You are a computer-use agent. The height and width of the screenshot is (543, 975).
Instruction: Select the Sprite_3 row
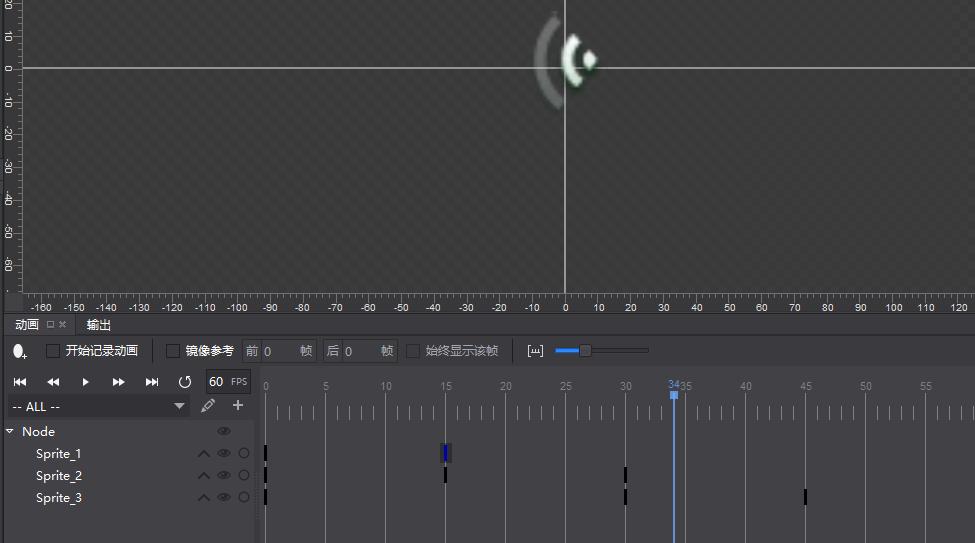click(x=129, y=498)
